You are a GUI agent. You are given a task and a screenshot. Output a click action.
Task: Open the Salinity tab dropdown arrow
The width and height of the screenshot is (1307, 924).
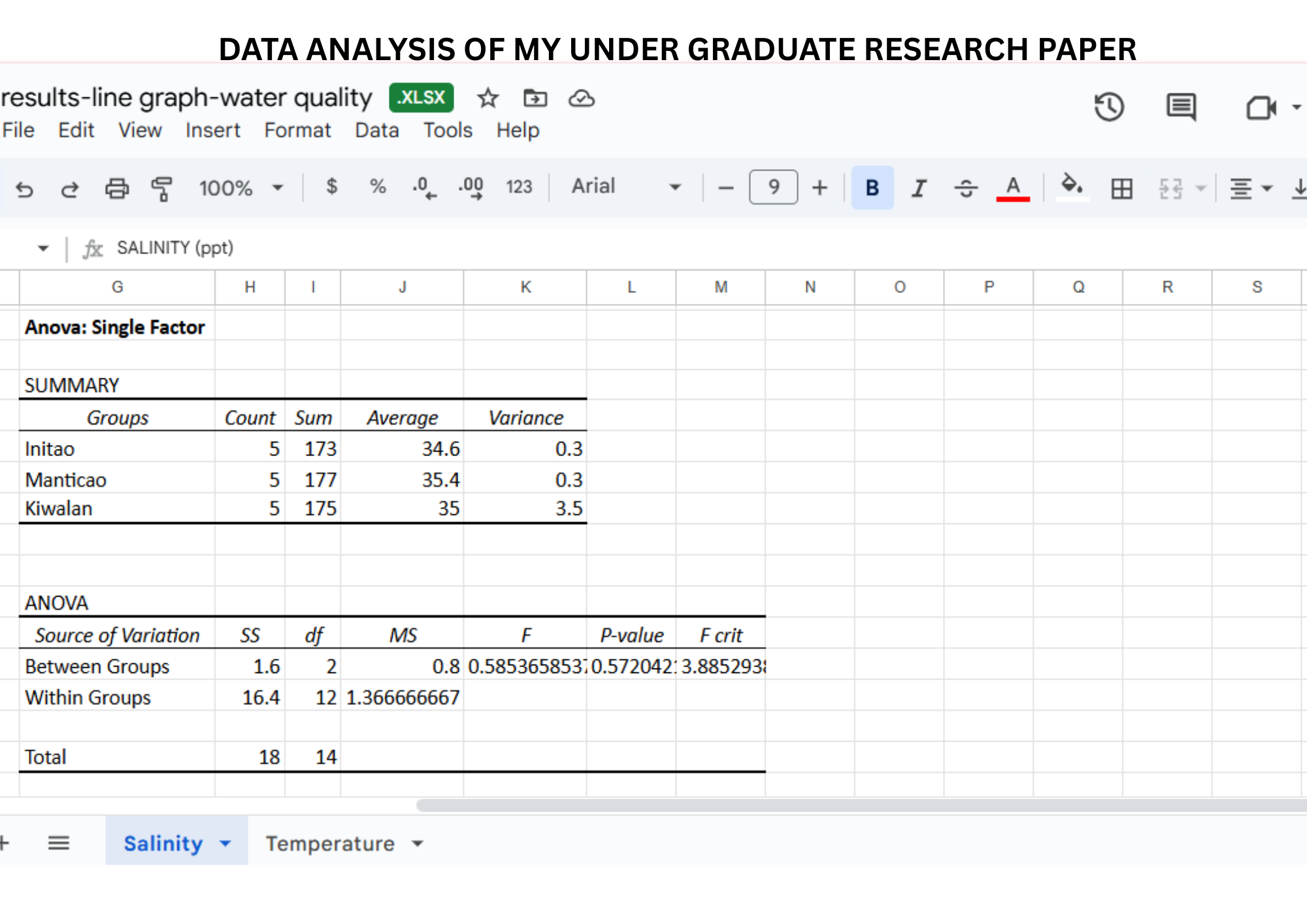pos(225,844)
